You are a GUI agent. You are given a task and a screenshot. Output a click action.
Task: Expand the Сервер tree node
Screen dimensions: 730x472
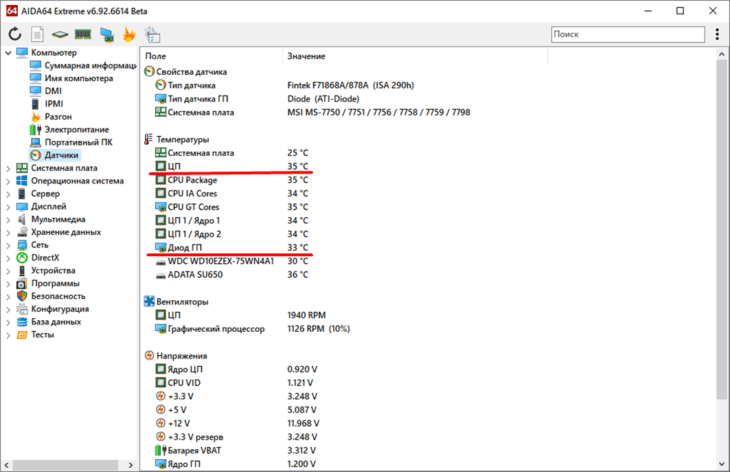8,194
